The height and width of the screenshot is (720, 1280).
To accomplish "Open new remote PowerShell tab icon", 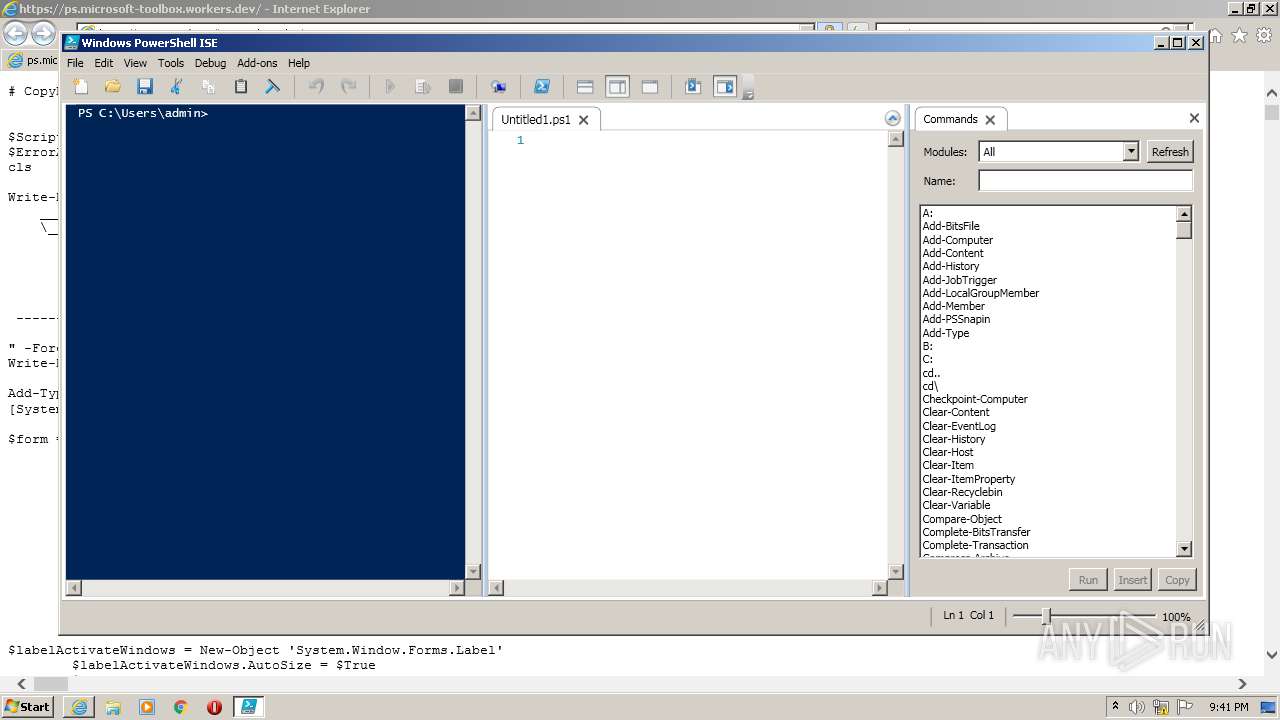I will click(498, 87).
